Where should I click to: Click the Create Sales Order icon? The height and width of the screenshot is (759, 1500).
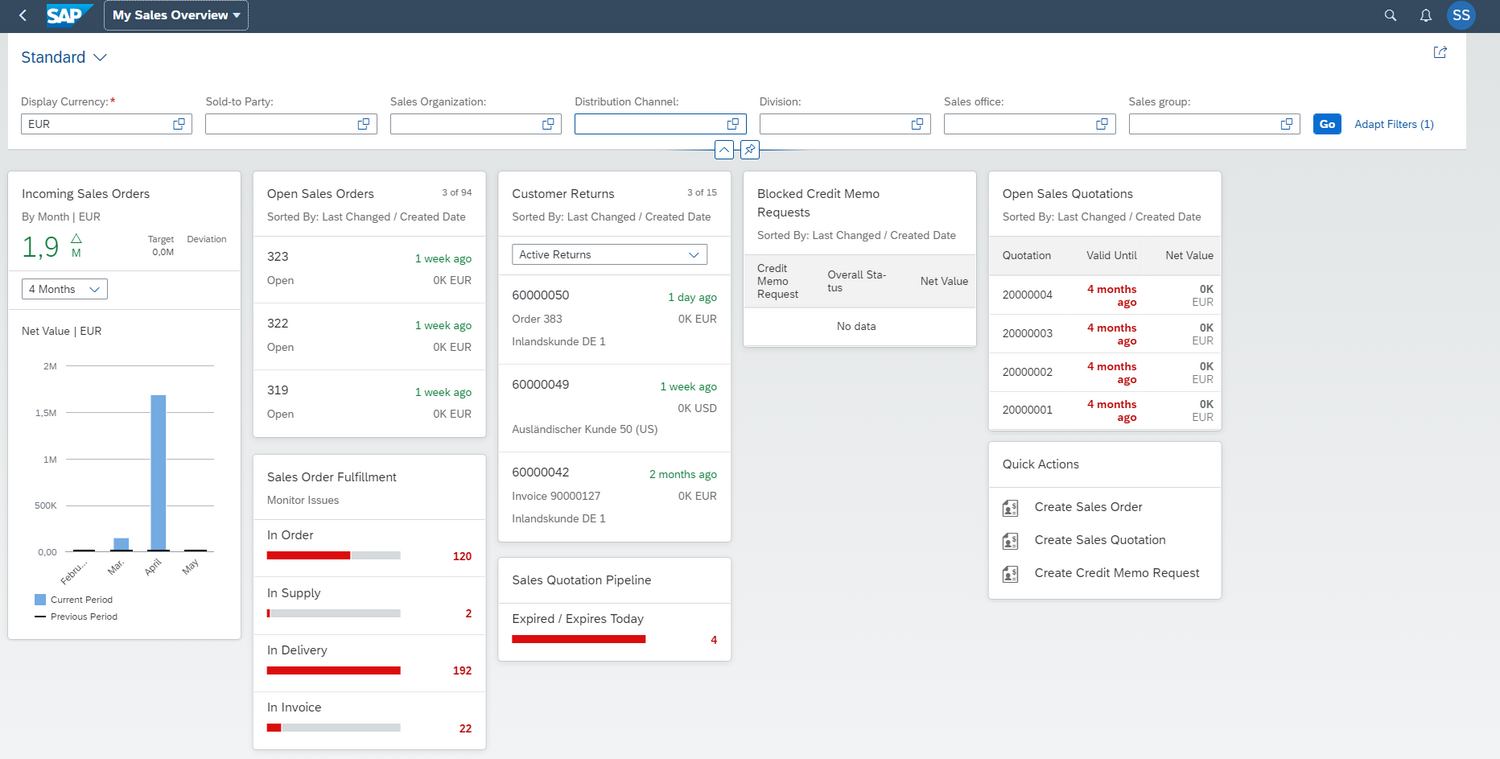(1010, 507)
